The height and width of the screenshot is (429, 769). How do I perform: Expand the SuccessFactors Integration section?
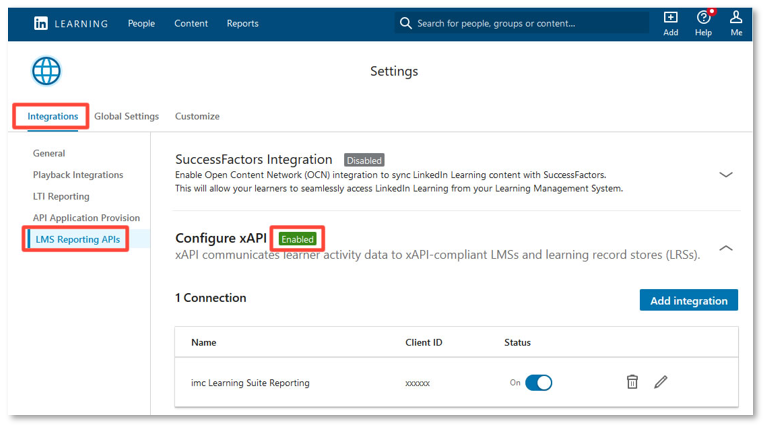(x=726, y=174)
